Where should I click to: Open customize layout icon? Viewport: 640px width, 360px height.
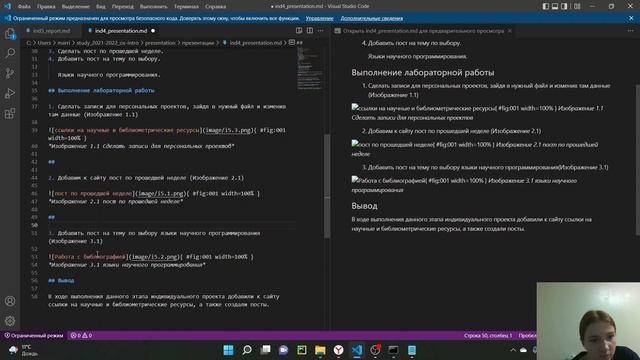click(x=577, y=6)
